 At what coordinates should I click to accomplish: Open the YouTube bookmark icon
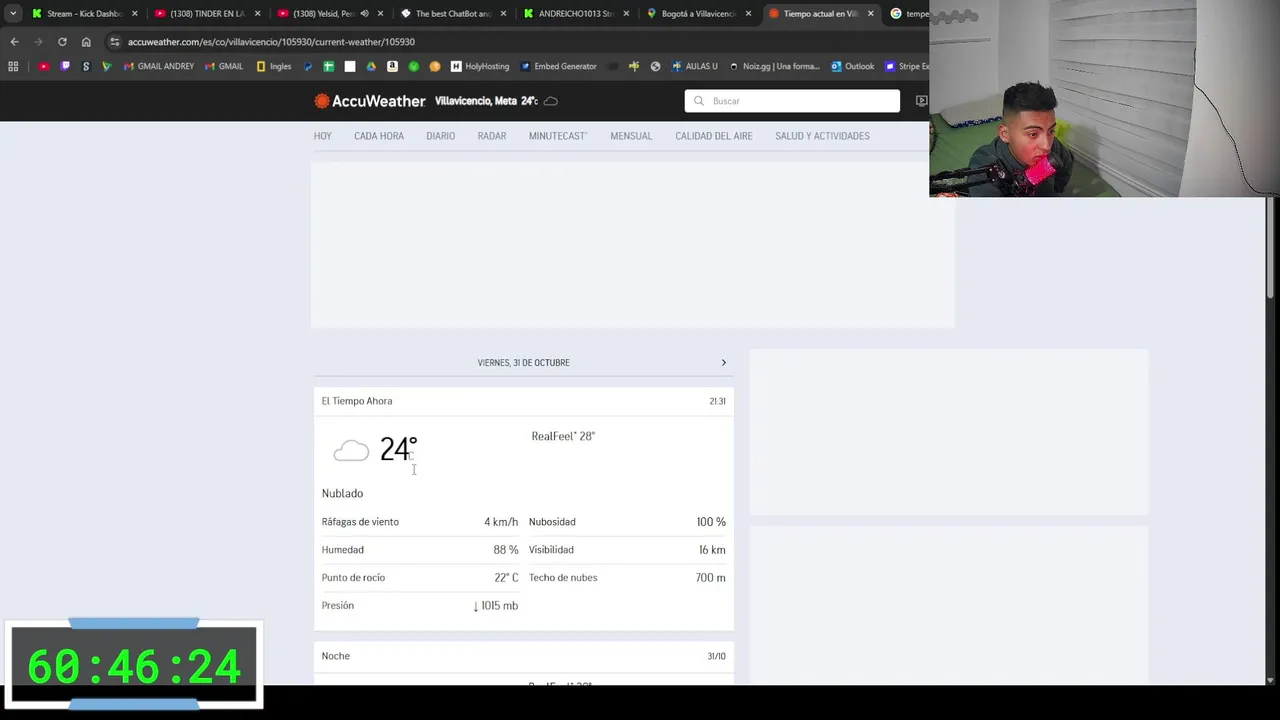[x=44, y=66]
